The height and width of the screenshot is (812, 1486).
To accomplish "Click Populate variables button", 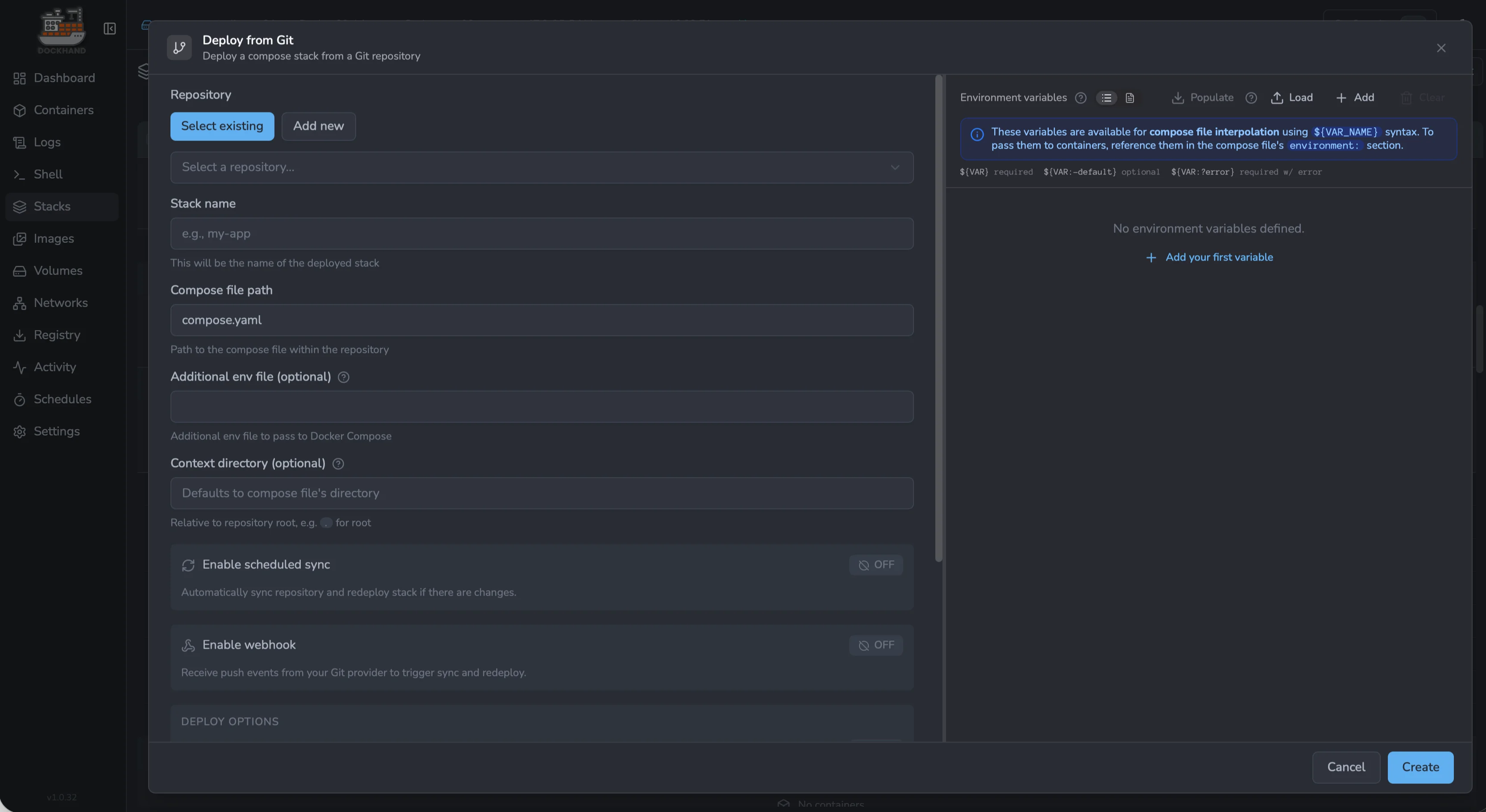I will coord(1203,98).
